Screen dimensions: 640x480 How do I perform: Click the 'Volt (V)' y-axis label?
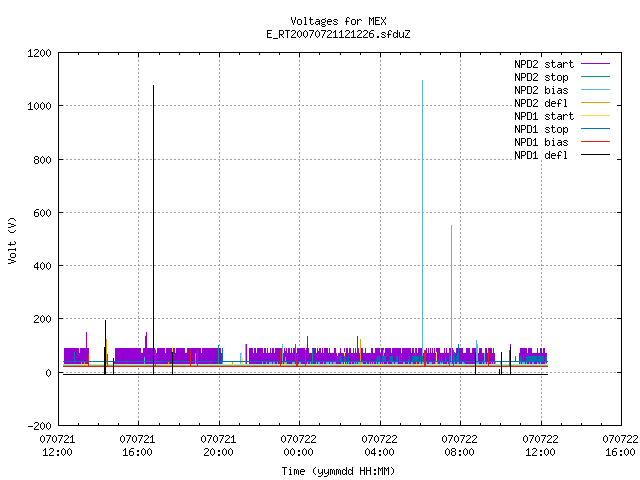coord(12,240)
